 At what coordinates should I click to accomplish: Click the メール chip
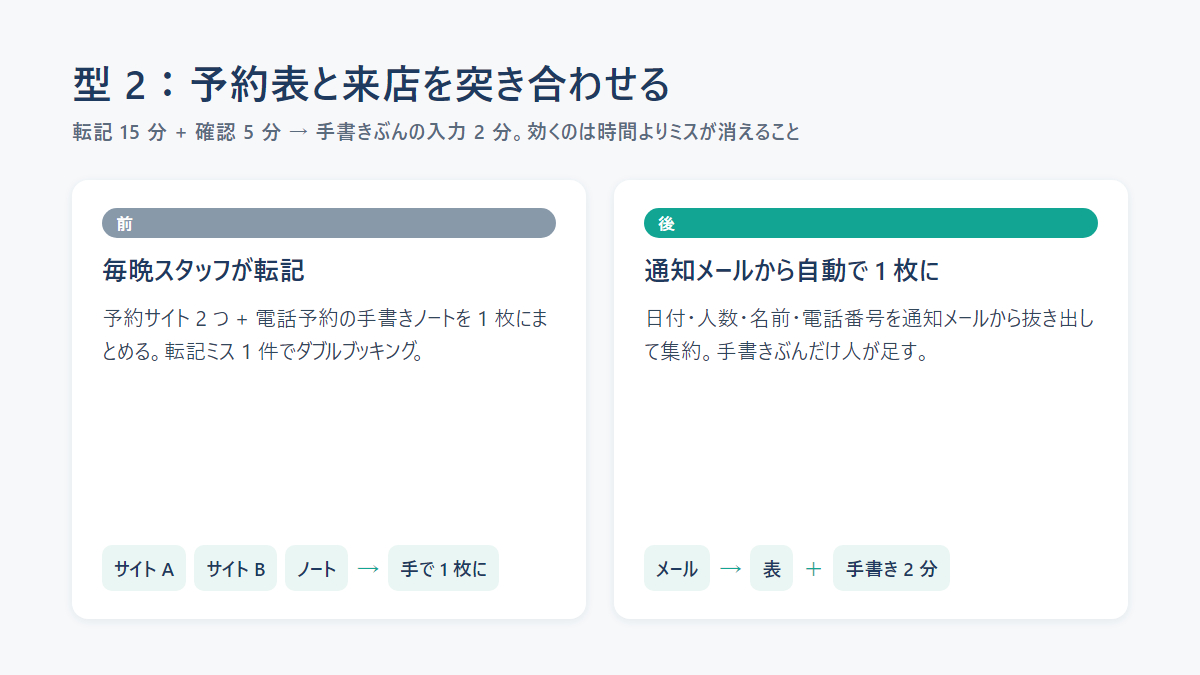pyautogui.click(x=677, y=568)
